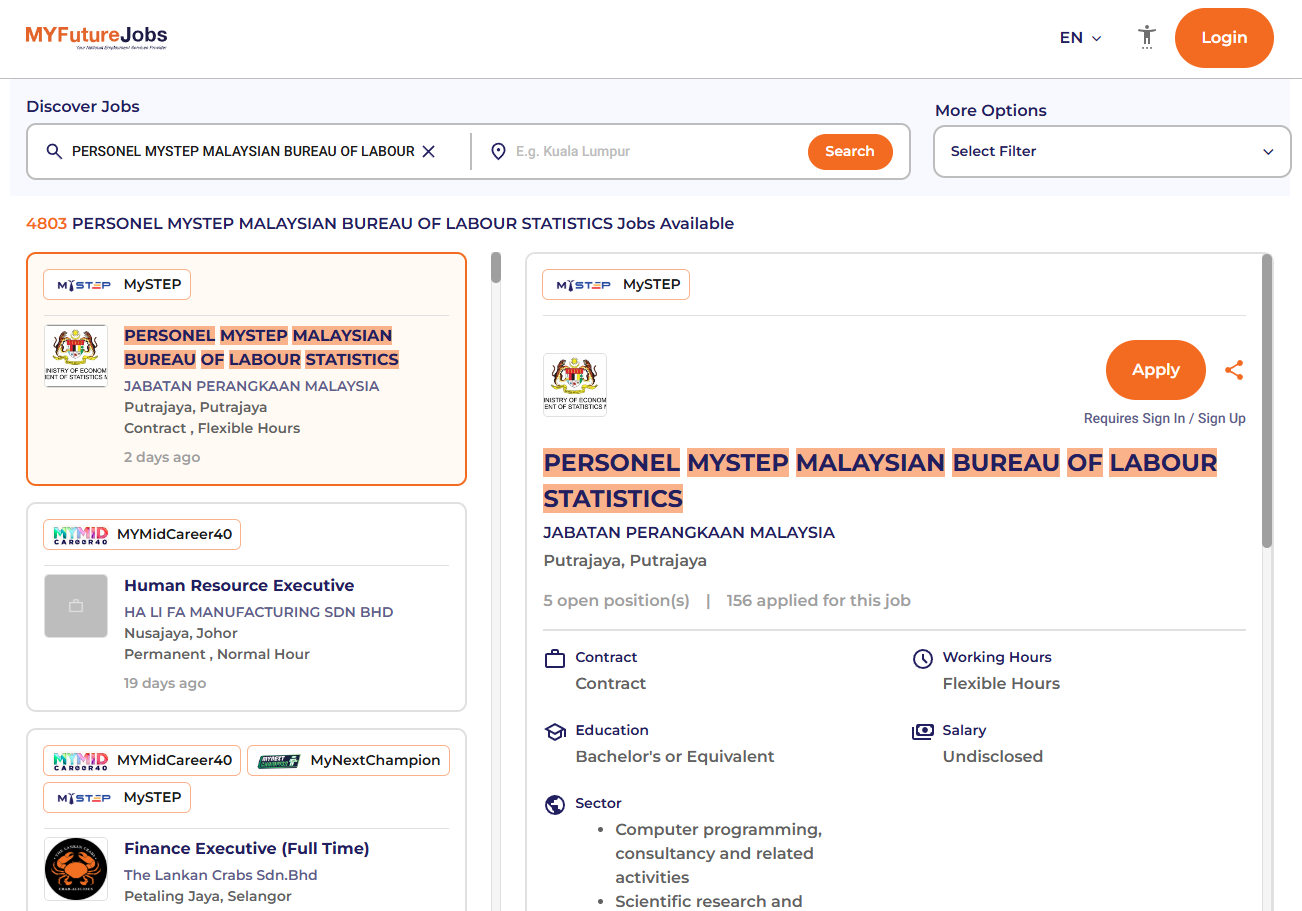Open Finance Executive (Full Time) job title
The height and width of the screenshot is (911, 1302).
(247, 849)
